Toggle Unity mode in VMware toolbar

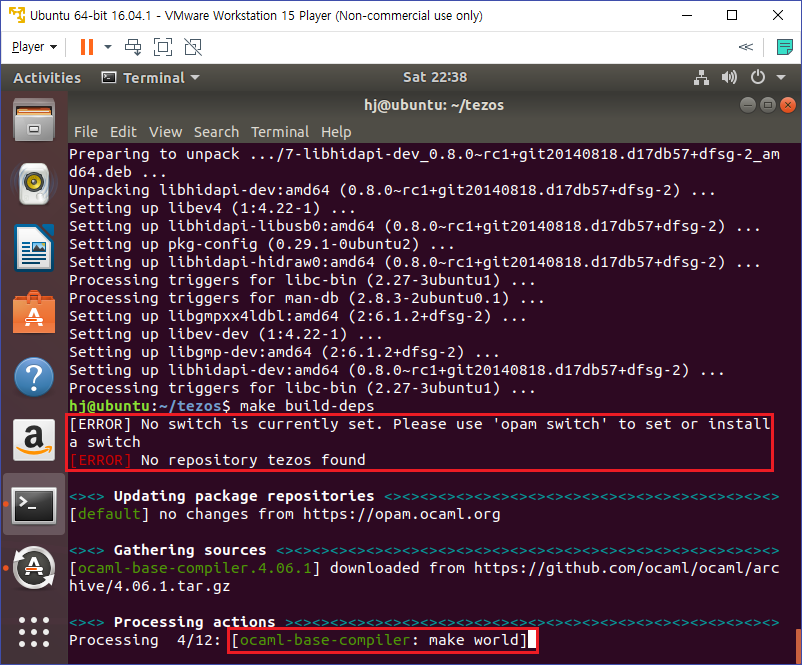point(193,47)
